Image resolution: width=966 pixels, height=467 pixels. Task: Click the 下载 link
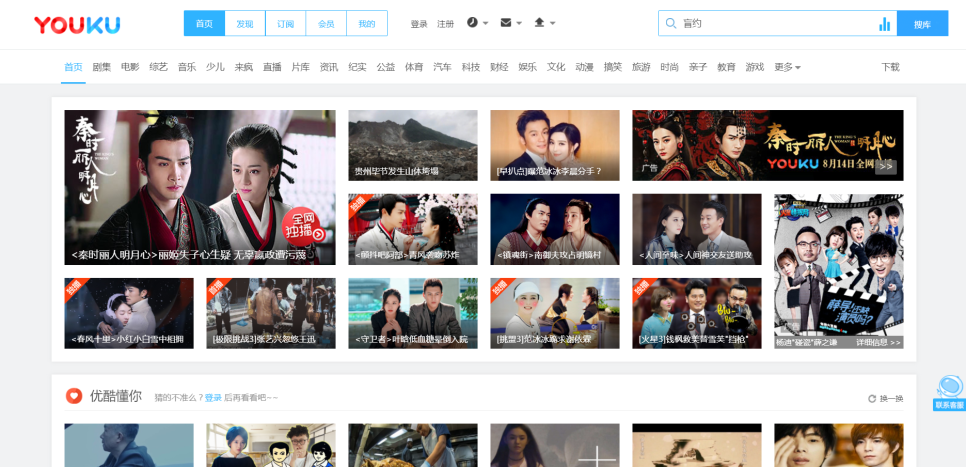click(x=890, y=67)
